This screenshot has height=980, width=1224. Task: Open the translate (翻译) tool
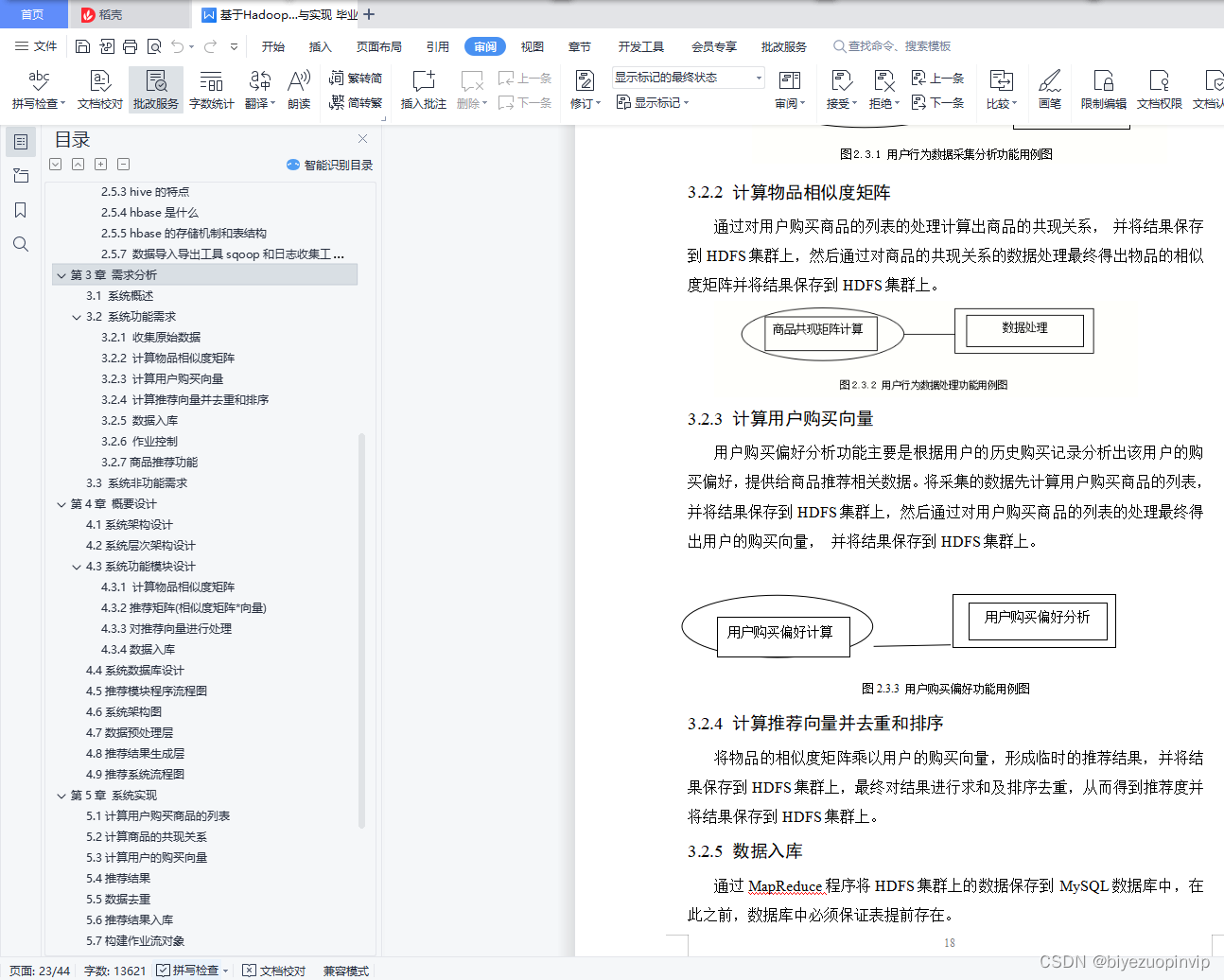tap(259, 89)
